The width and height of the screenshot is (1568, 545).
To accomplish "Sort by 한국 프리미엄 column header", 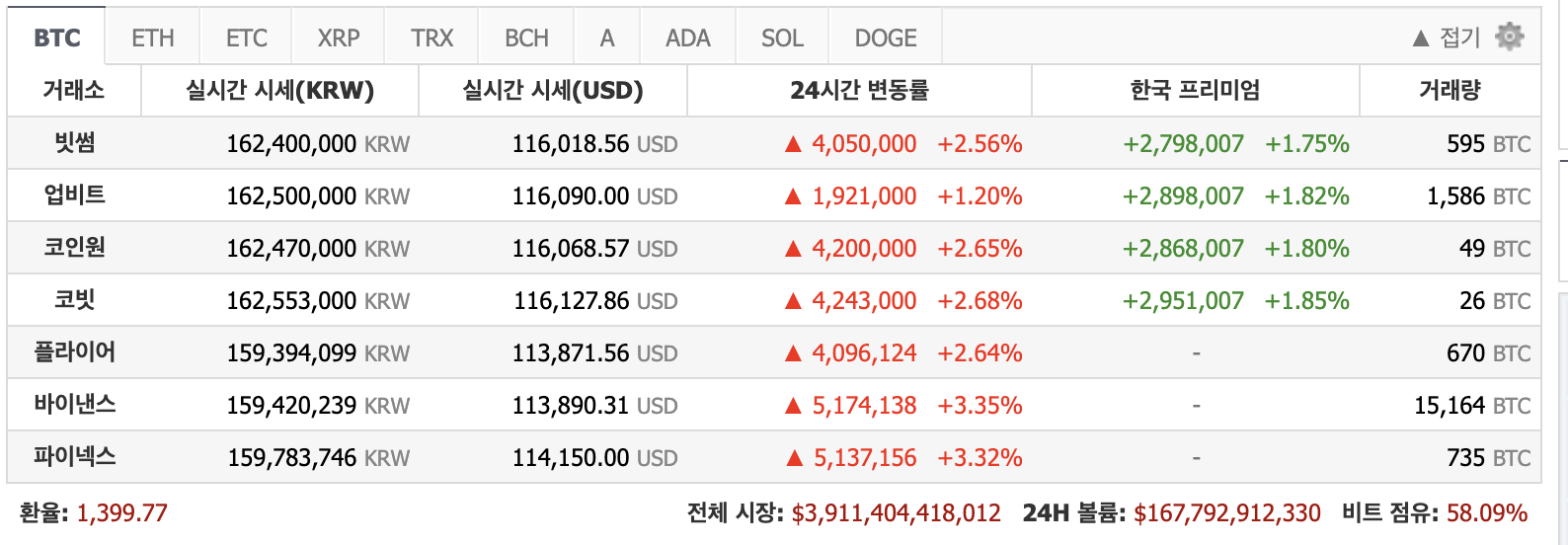I will (x=1196, y=91).
